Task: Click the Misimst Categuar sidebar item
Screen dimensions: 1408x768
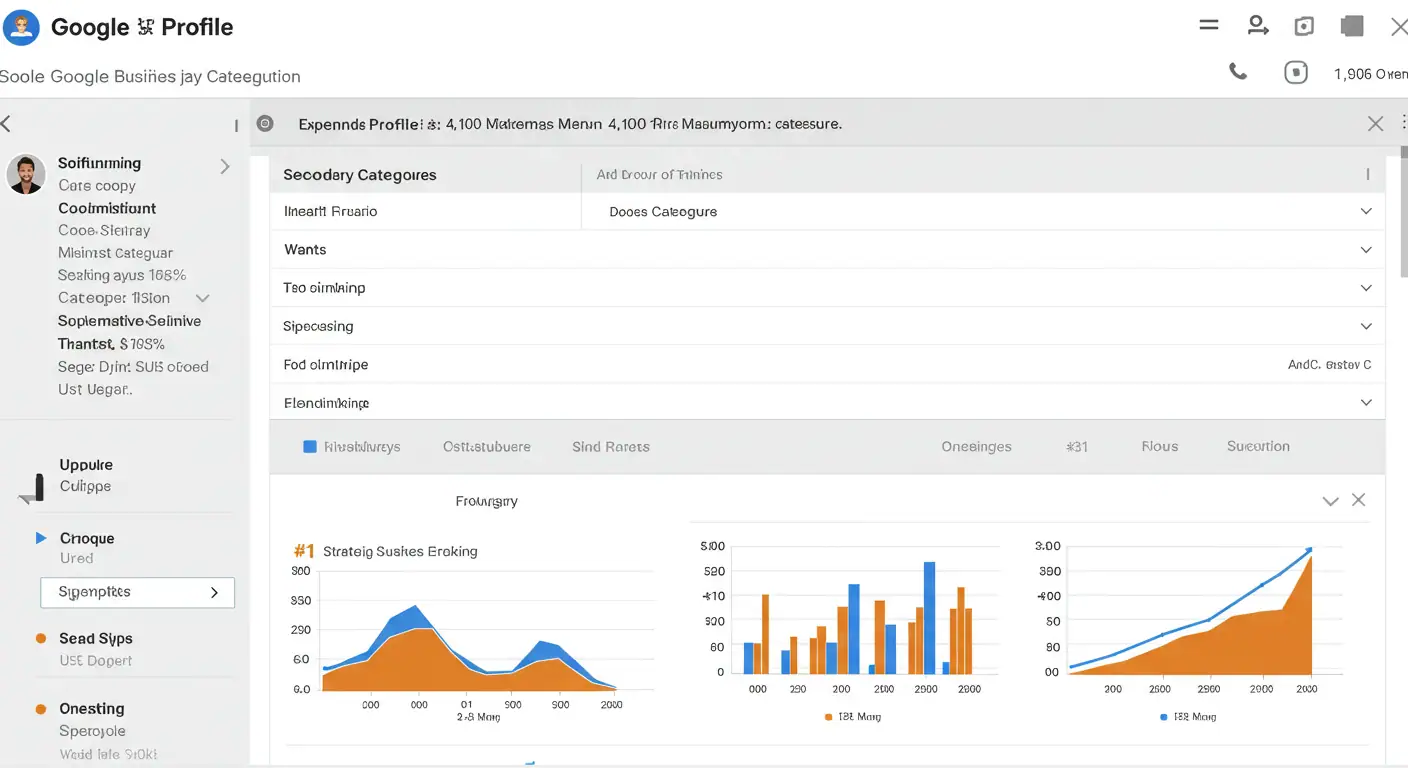Action: pyautogui.click(x=115, y=253)
